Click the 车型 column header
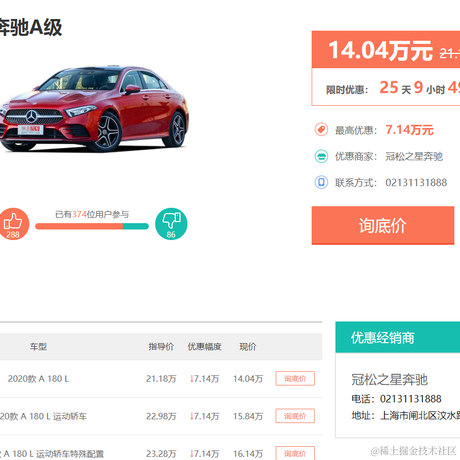The image size is (460, 460). [x=38, y=347]
